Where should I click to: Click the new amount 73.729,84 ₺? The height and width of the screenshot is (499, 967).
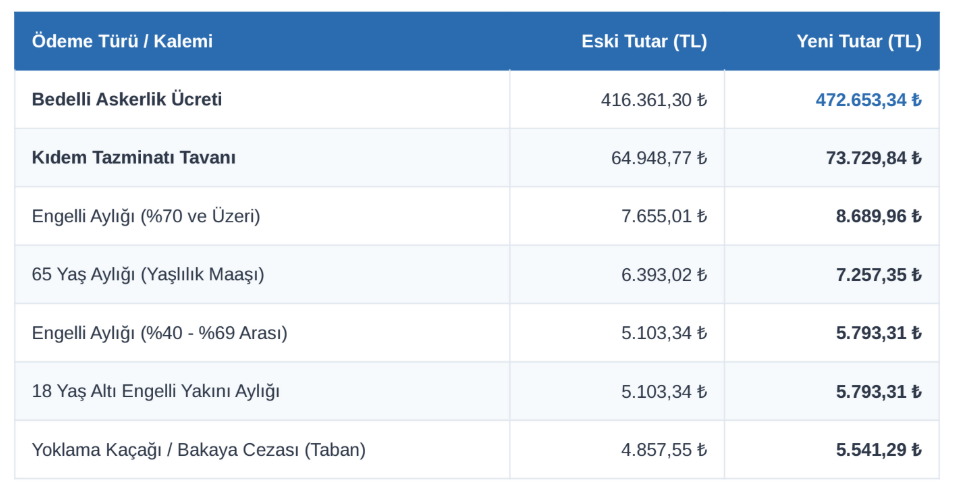click(874, 158)
